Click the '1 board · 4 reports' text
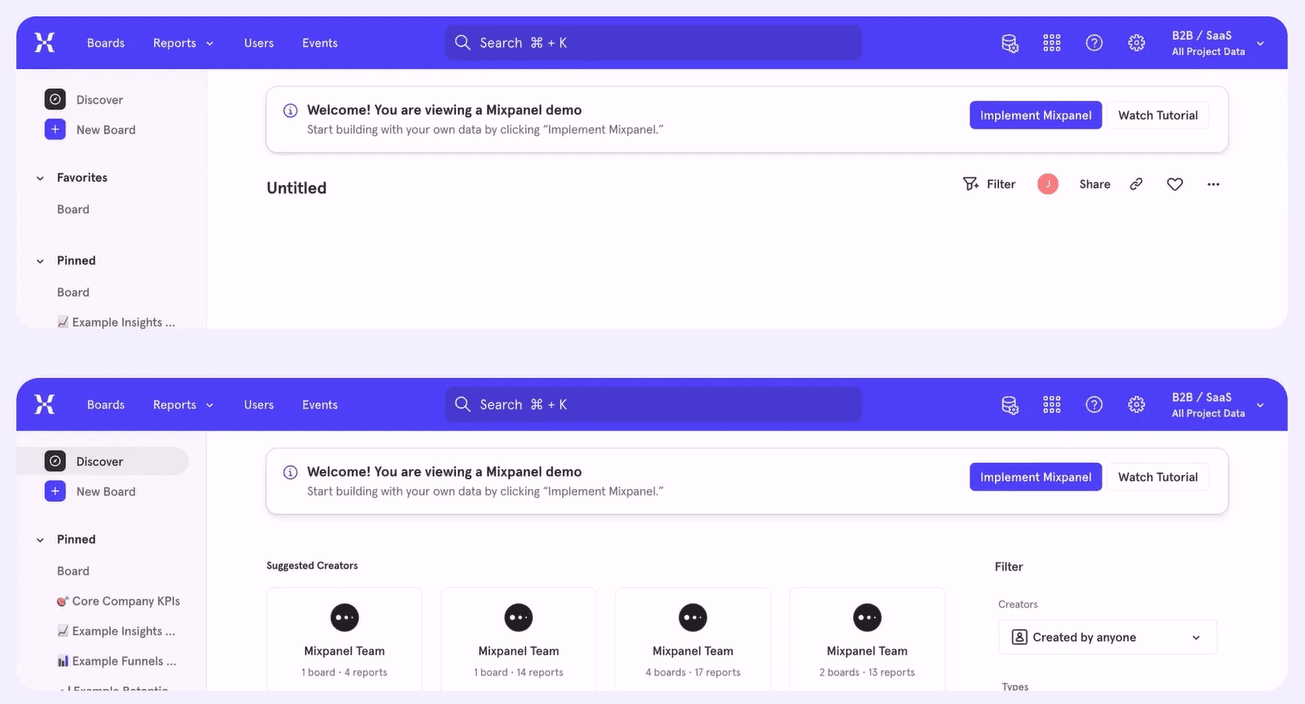This screenshot has width=1305, height=704. pyautogui.click(x=344, y=672)
